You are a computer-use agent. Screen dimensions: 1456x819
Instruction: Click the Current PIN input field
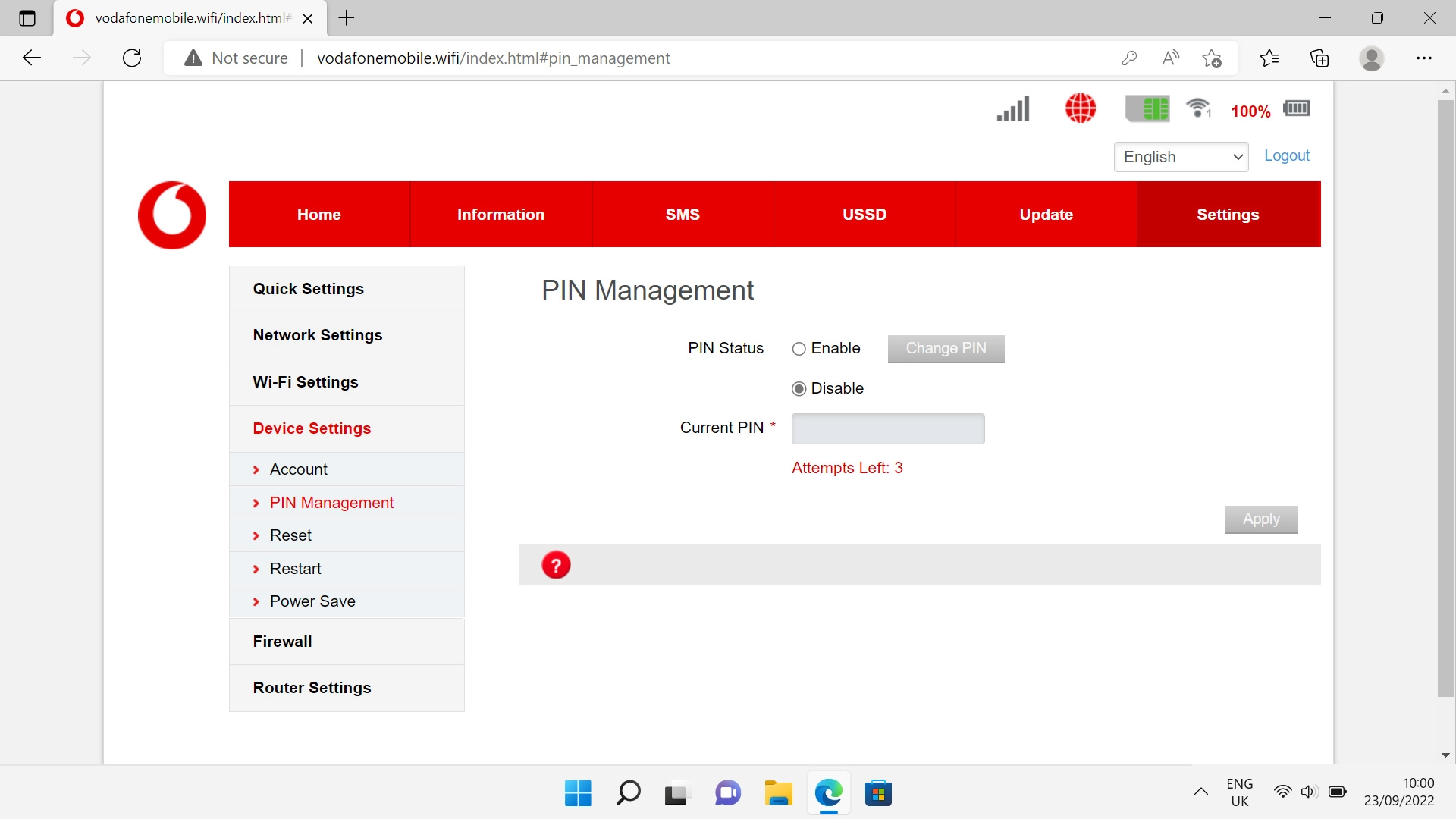[x=887, y=428]
